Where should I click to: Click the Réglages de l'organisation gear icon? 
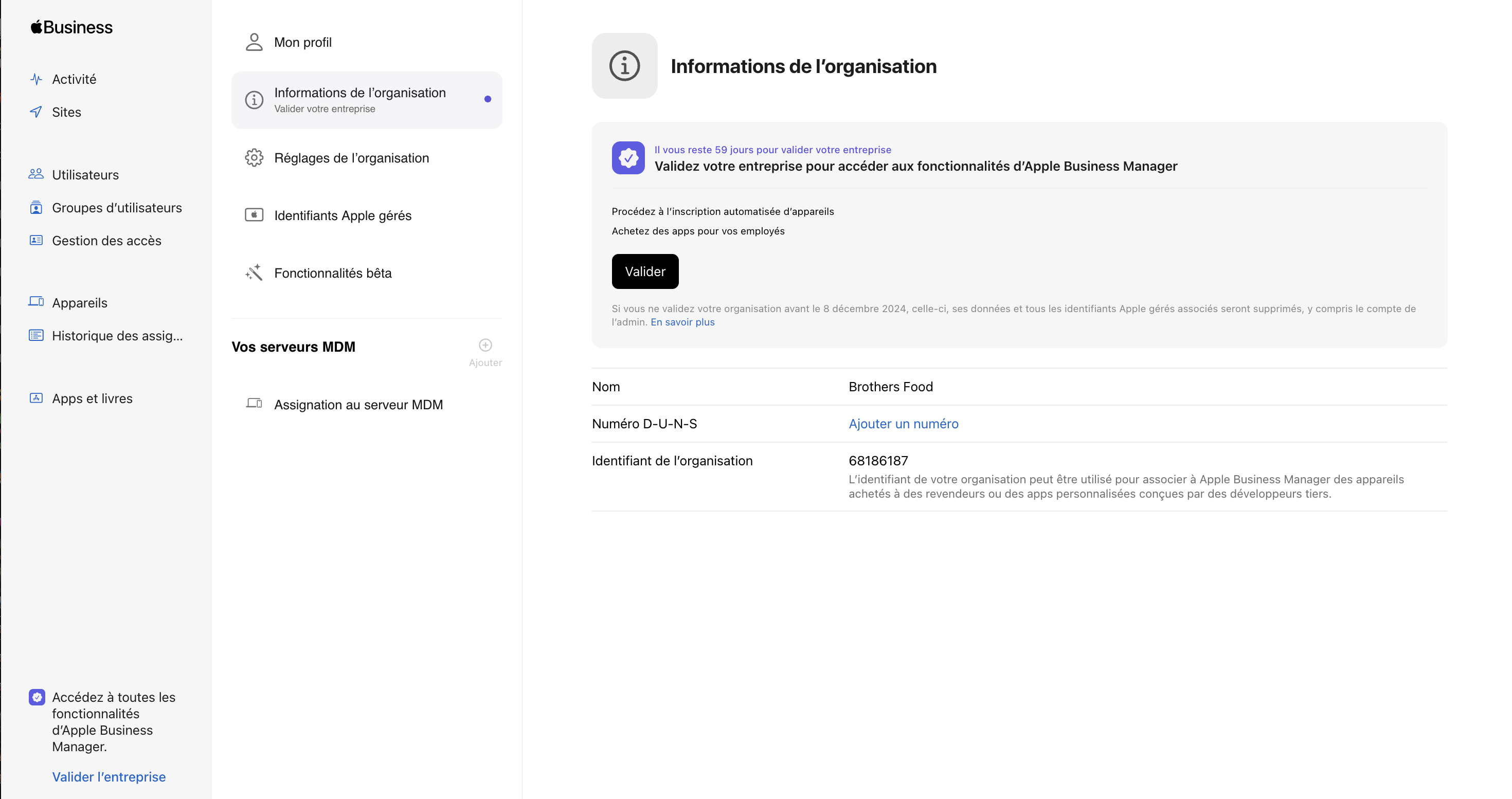(x=254, y=158)
